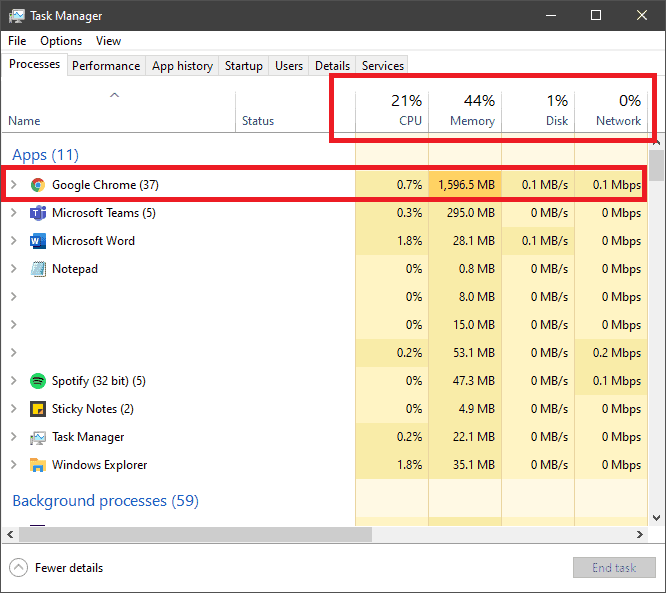The width and height of the screenshot is (666, 593).
Task: Expand the Task Manager process row
Action: pyautogui.click(x=14, y=436)
